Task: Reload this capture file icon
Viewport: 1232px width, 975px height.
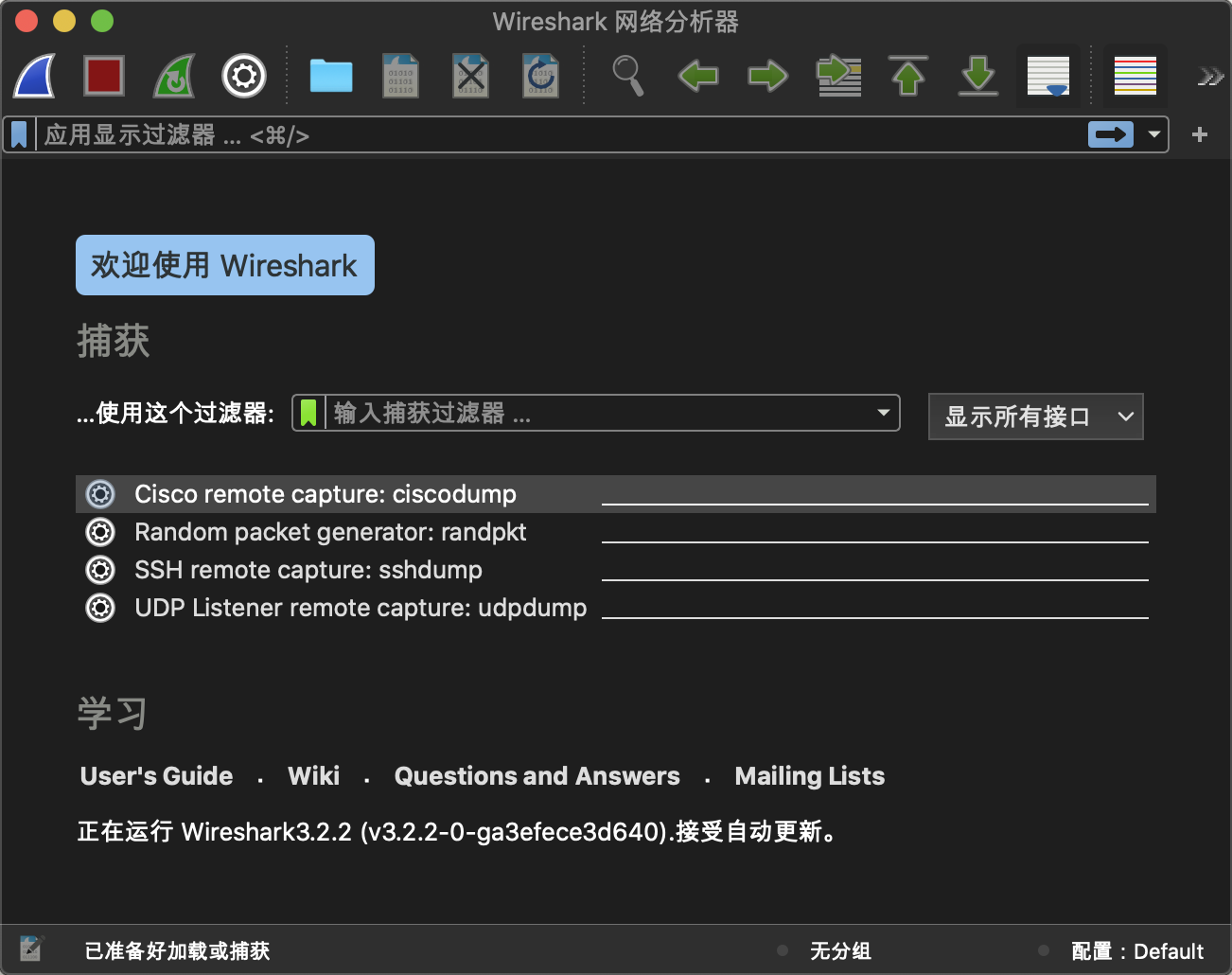Action: tap(540, 76)
